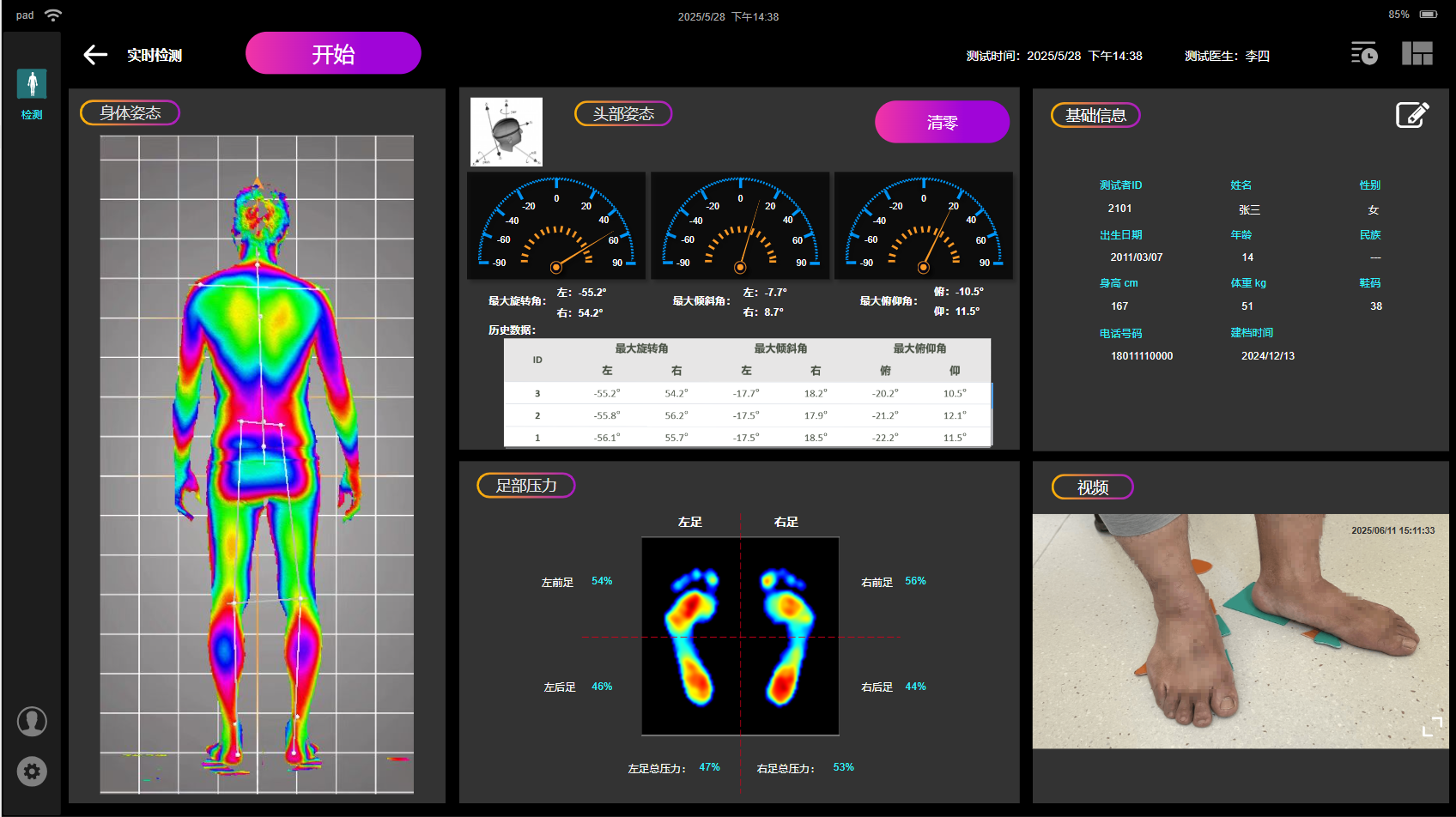Expand the video to fullscreen
The height and width of the screenshot is (817, 1456).
point(1431,727)
